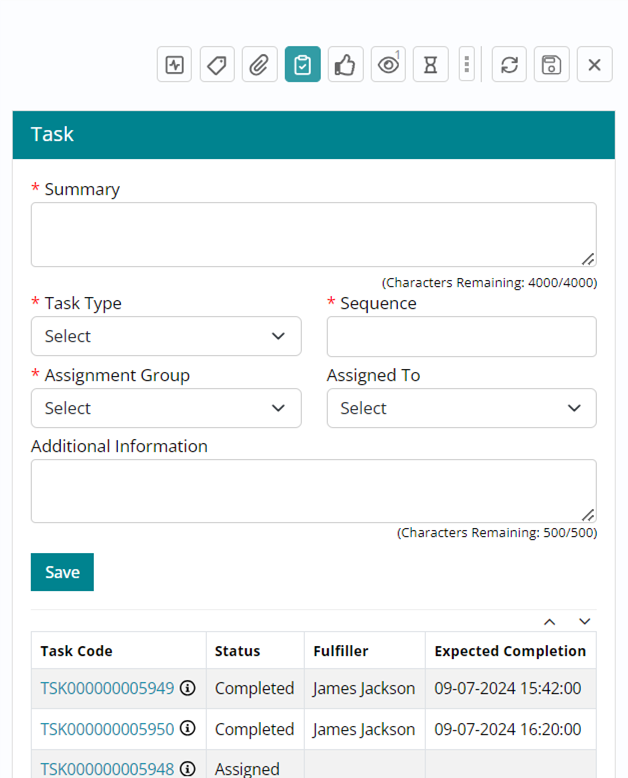This screenshot has height=778, width=628.
Task: Expand the Assignment Group dropdown
Action: [166, 408]
